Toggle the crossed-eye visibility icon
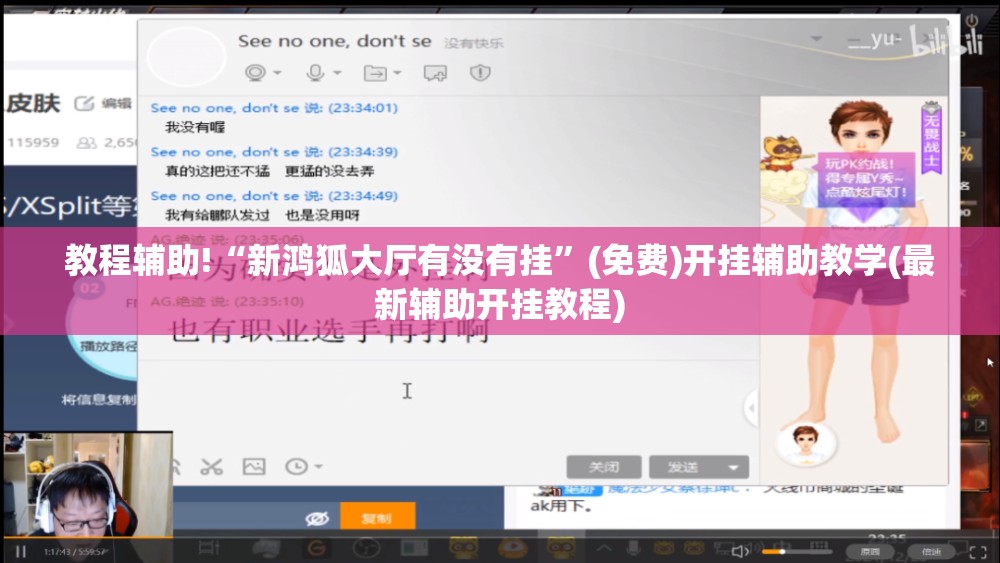The width and height of the screenshot is (1000, 563). [x=317, y=519]
